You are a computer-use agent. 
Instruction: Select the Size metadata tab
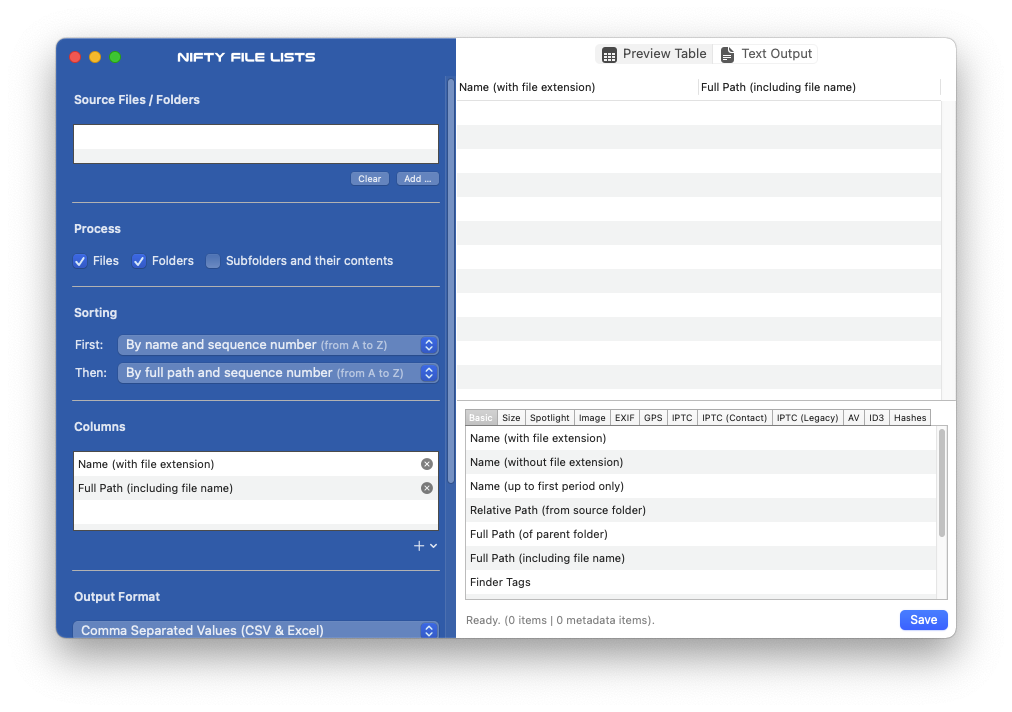coord(511,418)
